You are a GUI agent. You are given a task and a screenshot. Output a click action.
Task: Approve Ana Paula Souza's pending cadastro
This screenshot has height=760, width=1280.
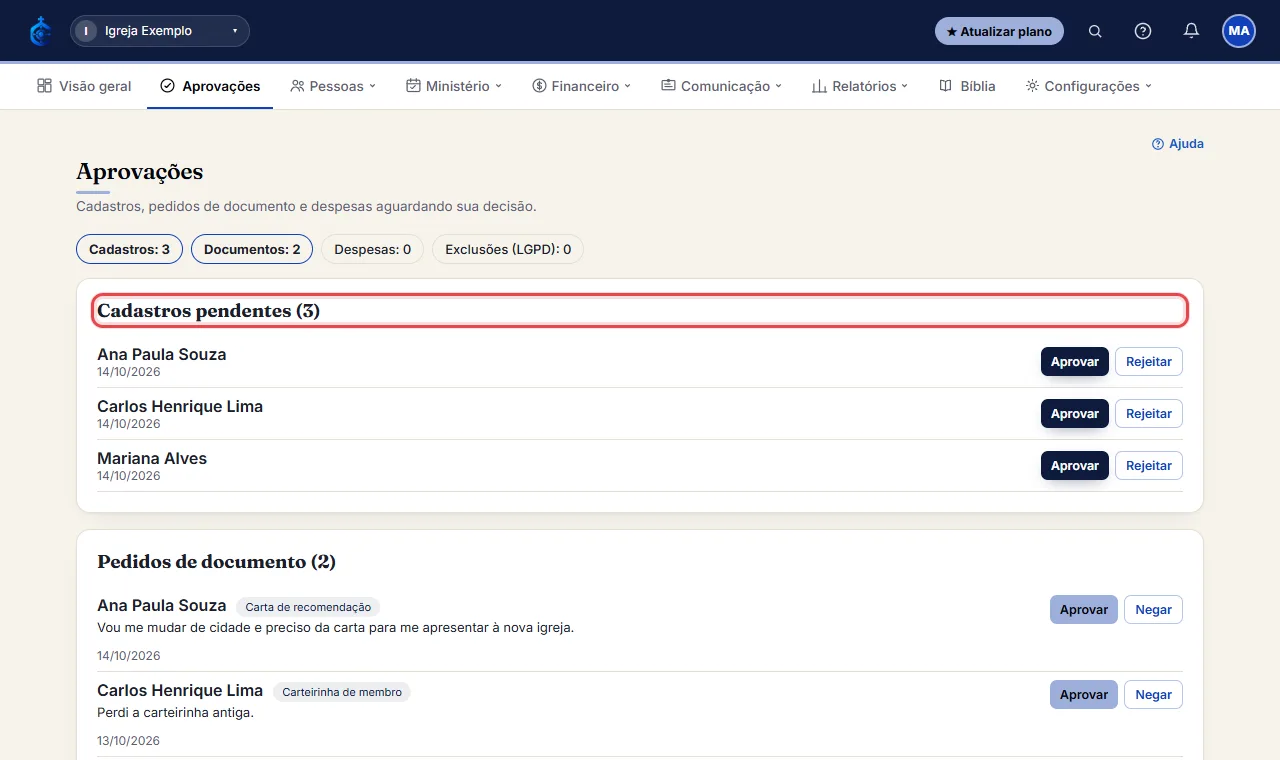(x=1075, y=361)
